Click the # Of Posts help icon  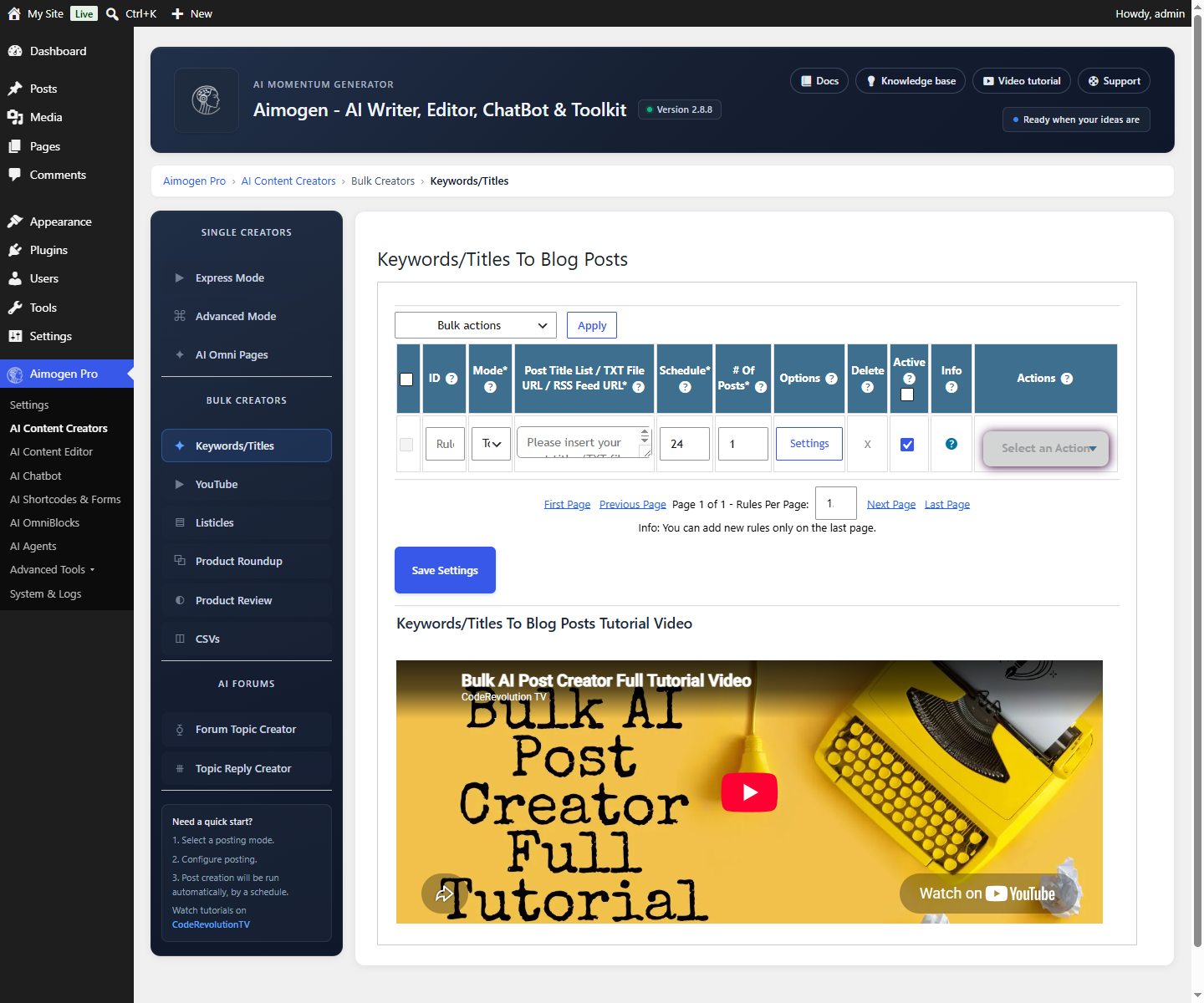click(761, 387)
